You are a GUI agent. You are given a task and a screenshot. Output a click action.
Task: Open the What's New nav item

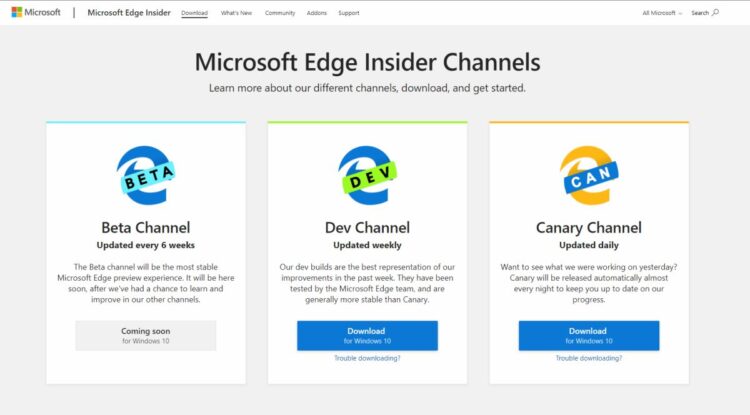tap(236, 13)
